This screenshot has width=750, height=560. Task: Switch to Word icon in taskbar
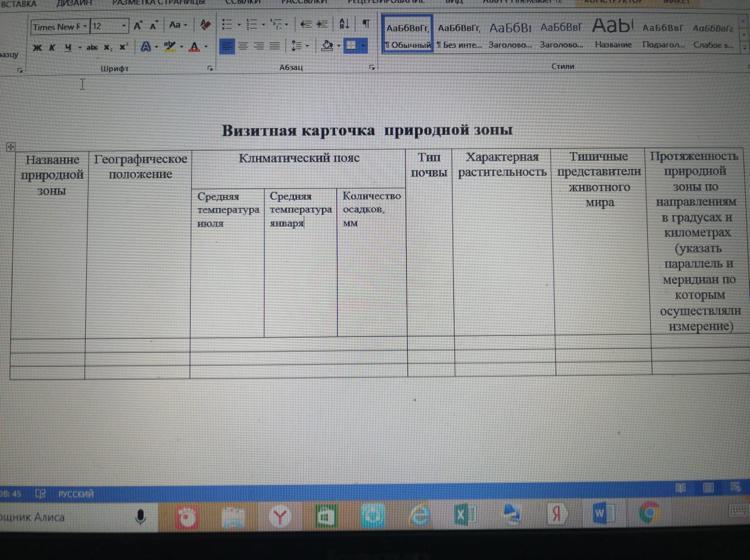[x=604, y=514]
